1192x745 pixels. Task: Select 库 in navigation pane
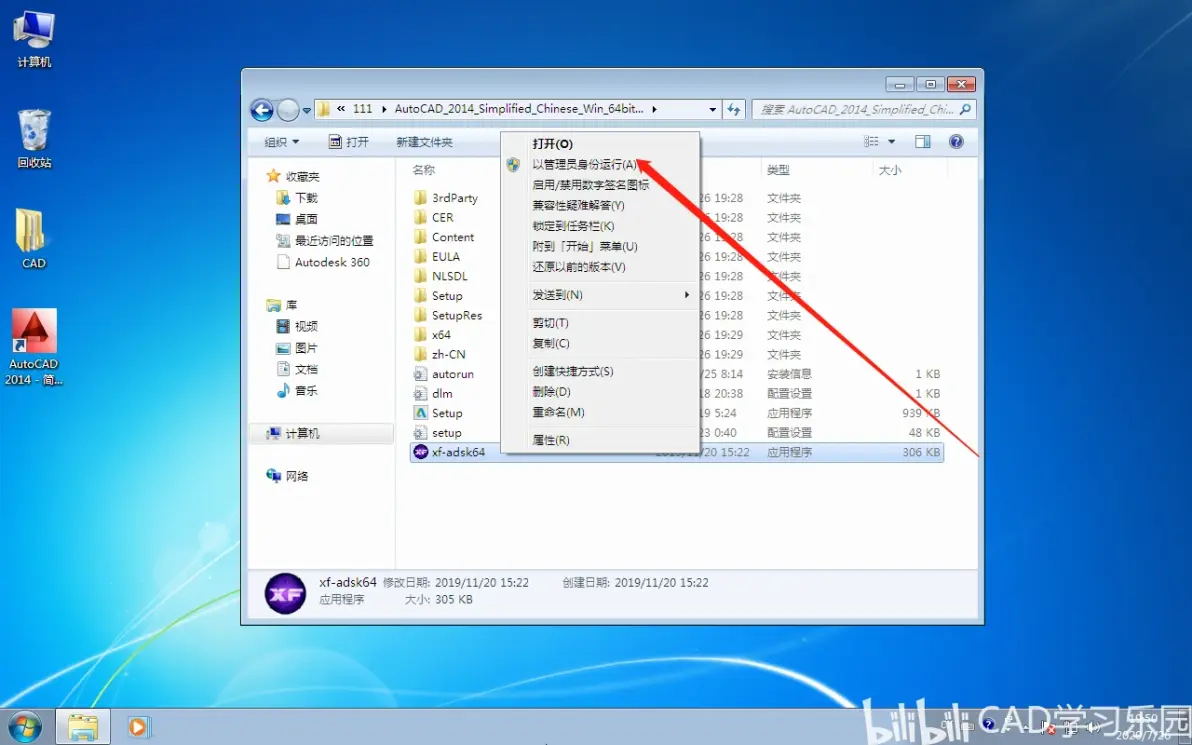coord(282,305)
